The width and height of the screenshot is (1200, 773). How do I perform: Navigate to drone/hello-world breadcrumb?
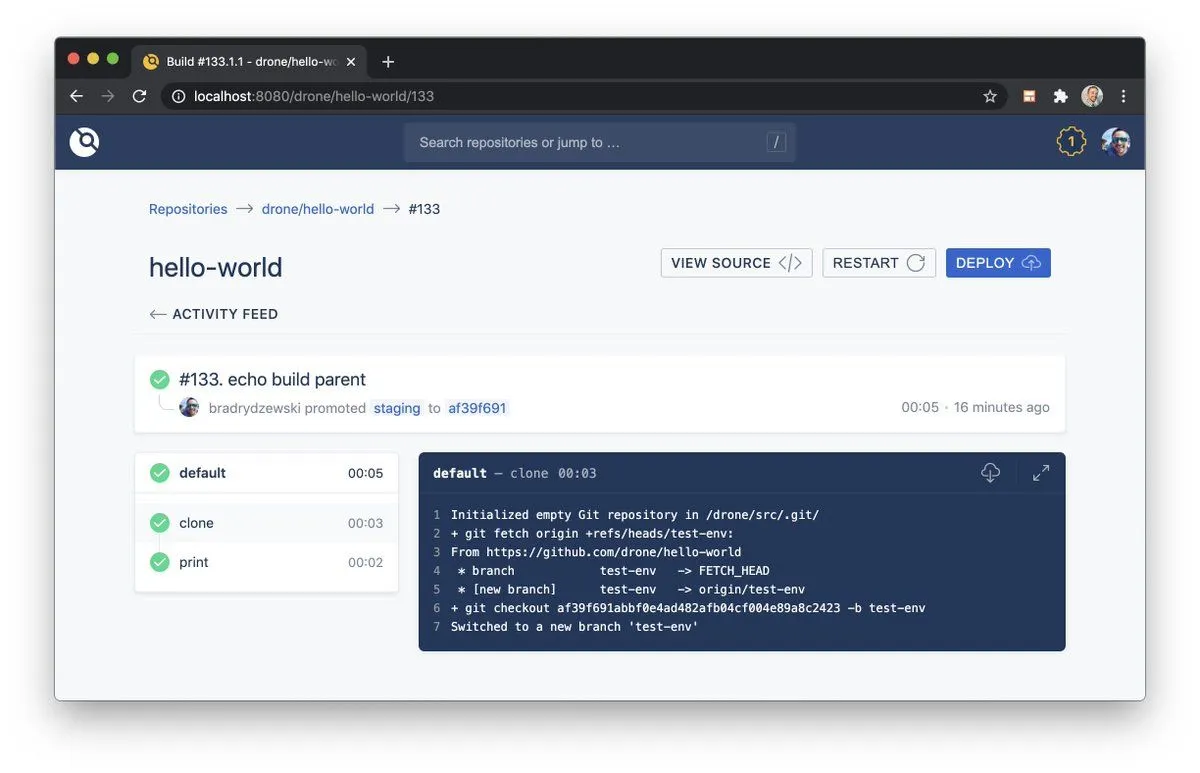(318, 209)
